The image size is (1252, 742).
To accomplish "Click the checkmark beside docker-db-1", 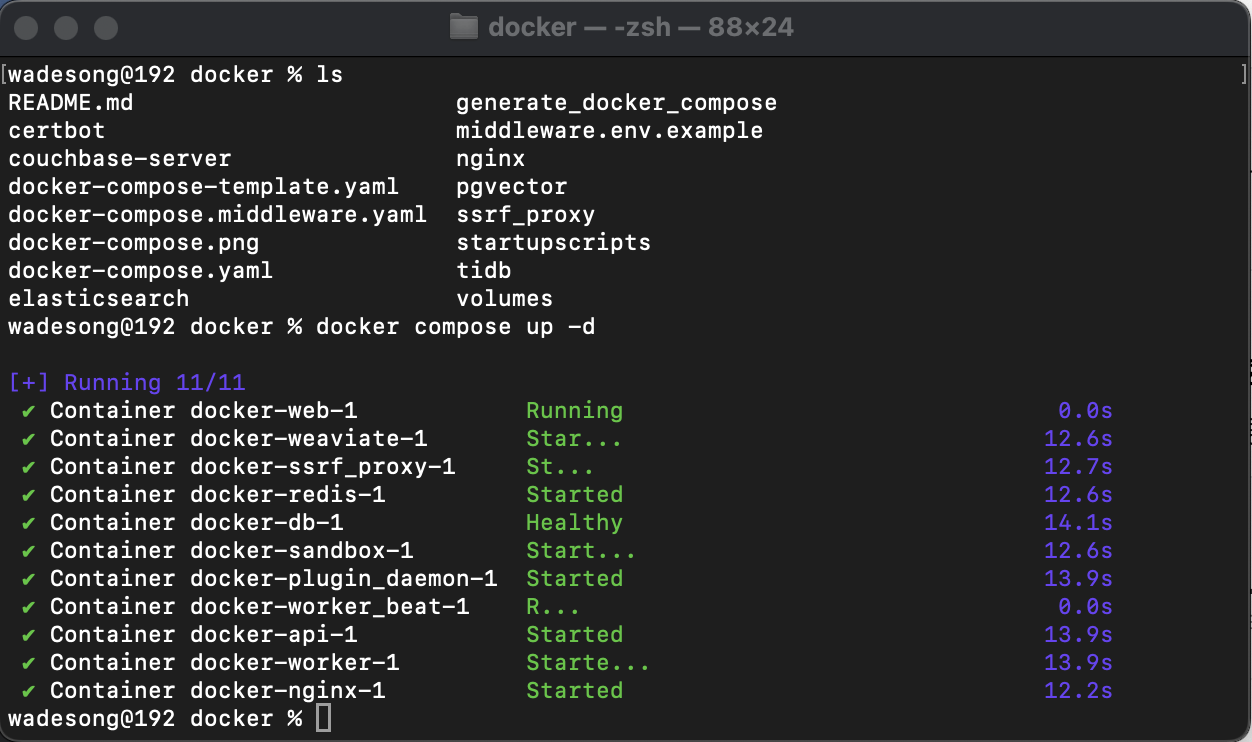I will (x=28, y=523).
